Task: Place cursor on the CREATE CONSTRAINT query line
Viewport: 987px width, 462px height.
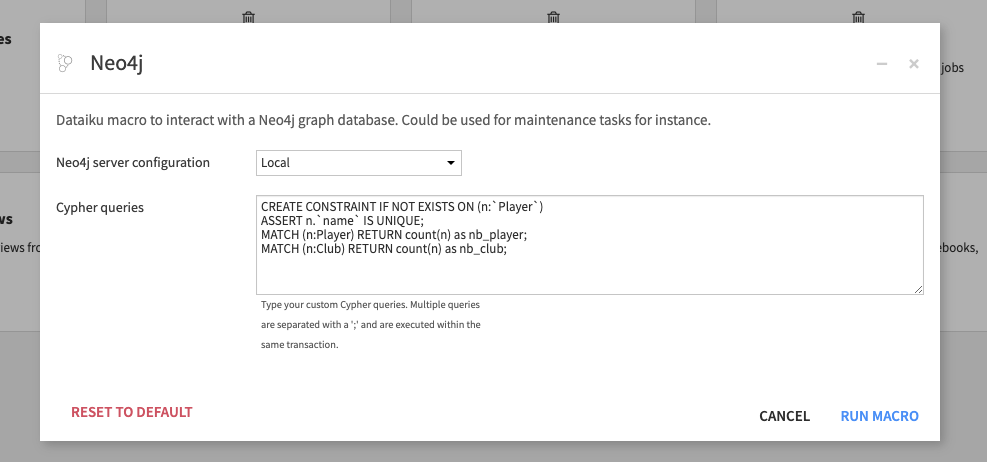Action: point(401,207)
